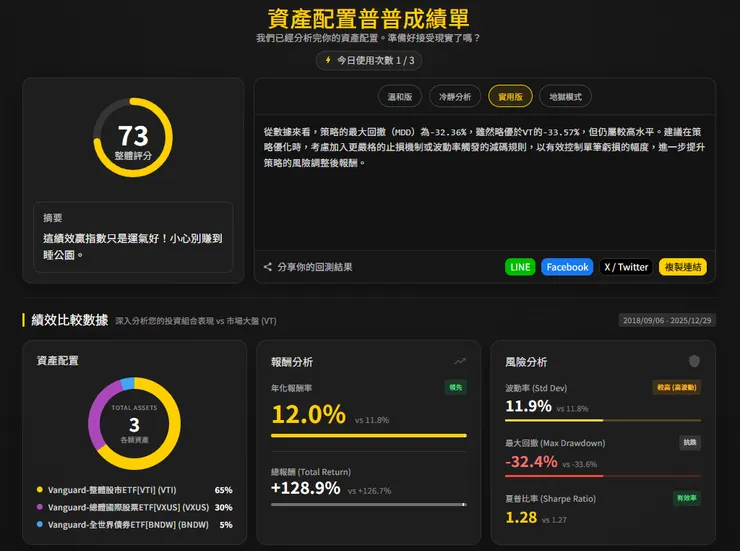This screenshot has width=740, height=551.
Task: Click the 今日使用次數 1 / 3 badge
Action: pyautogui.click(x=369, y=60)
